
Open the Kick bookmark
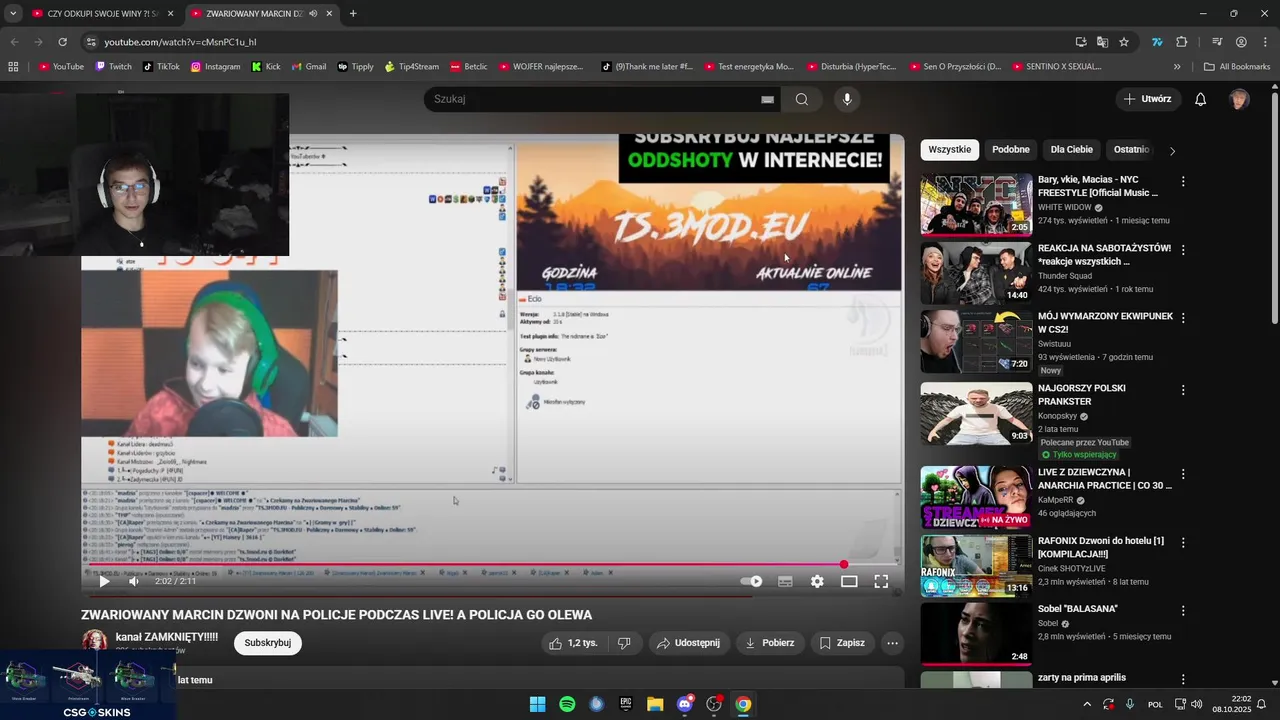click(266, 67)
